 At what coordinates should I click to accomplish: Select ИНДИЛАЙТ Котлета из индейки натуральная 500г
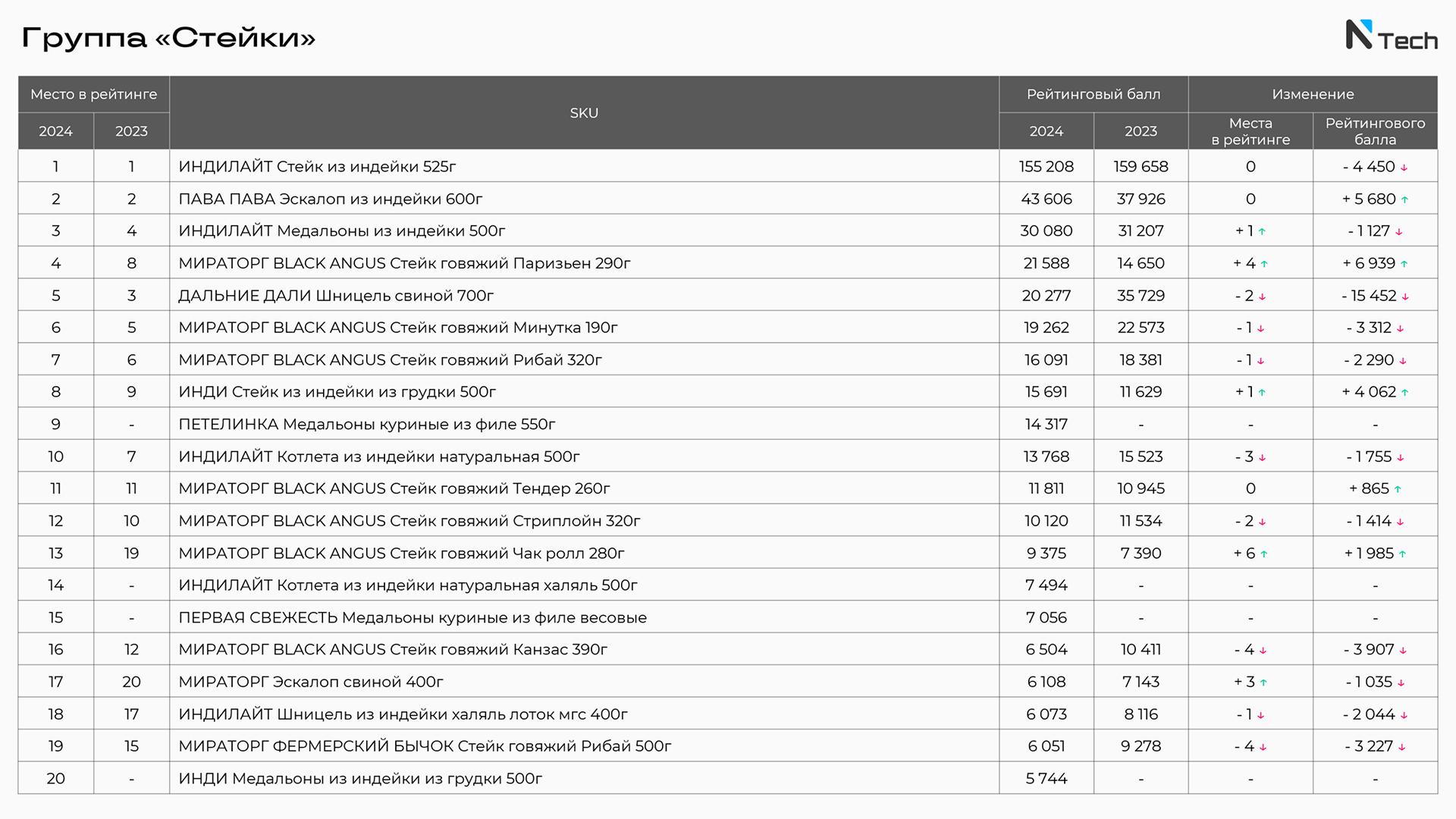379,457
